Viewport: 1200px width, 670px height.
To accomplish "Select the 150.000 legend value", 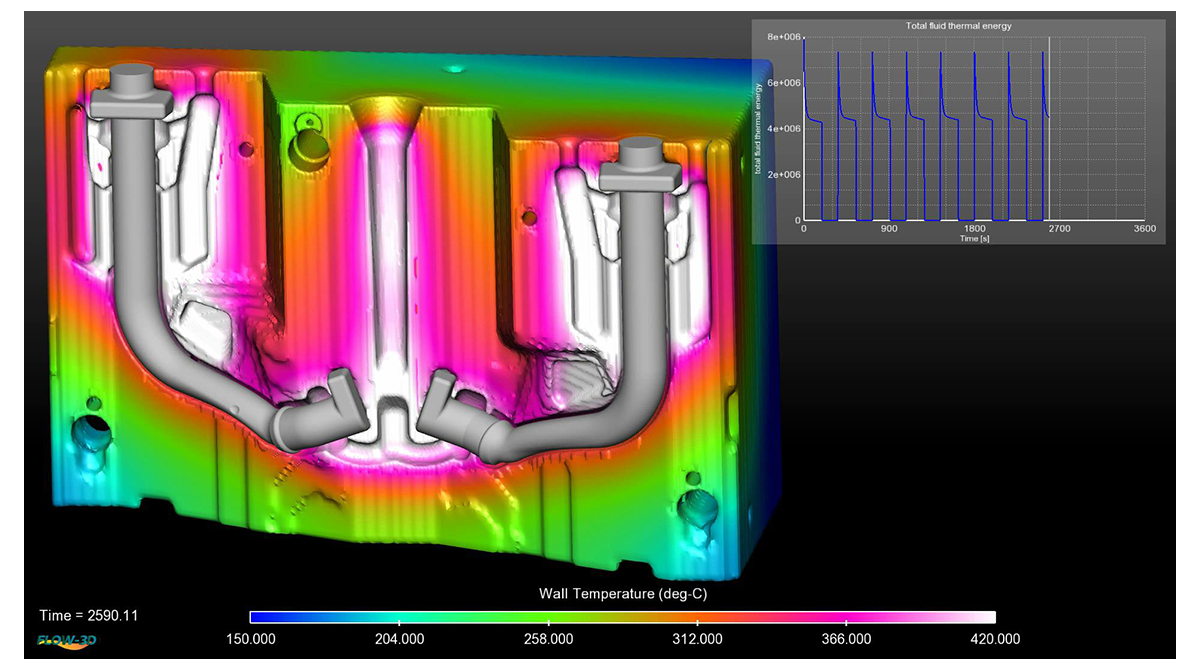I will coord(250,639).
